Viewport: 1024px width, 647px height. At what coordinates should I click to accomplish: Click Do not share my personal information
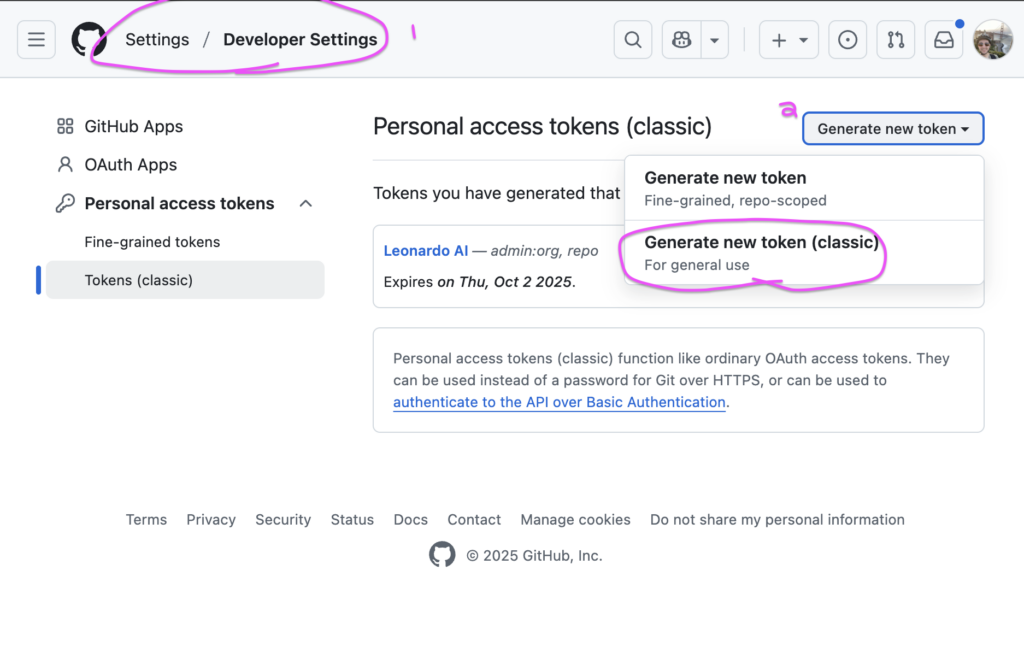(777, 520)
